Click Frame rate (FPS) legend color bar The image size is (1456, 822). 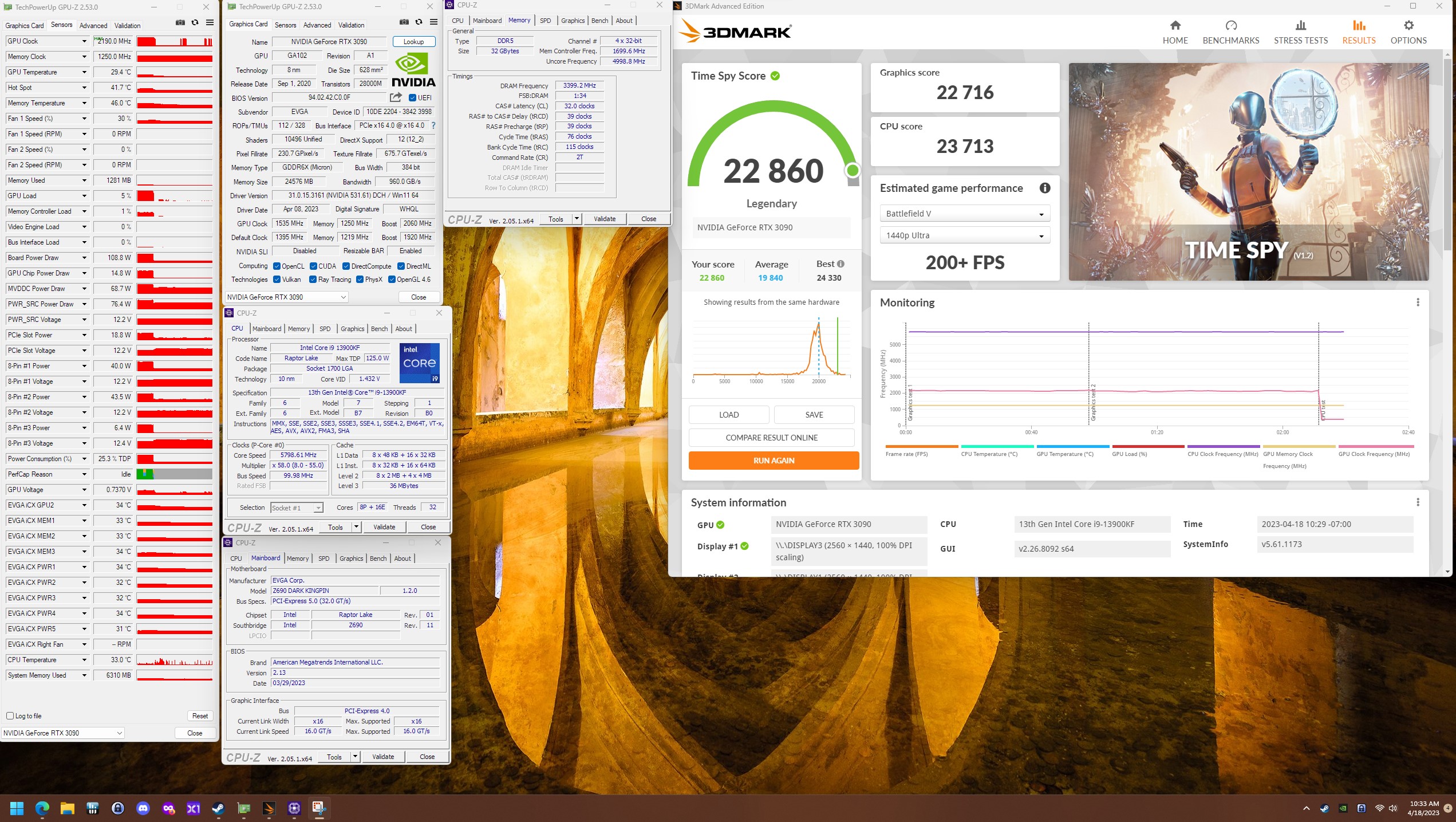(921, 446)
